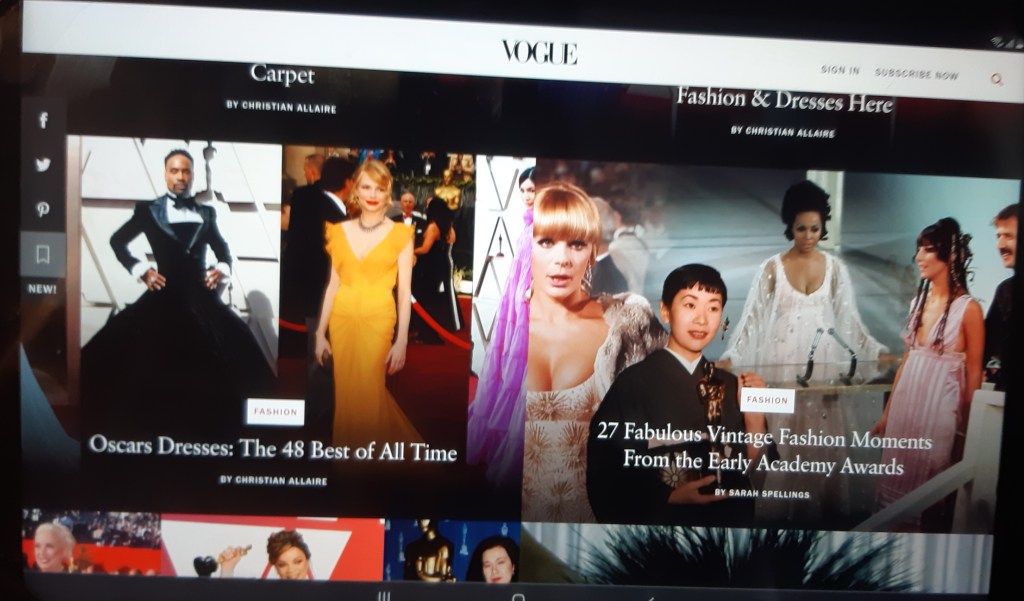Click the 'Fashion & Dresses Here' headline
The image size is (1024, 601).
point(784,101)
